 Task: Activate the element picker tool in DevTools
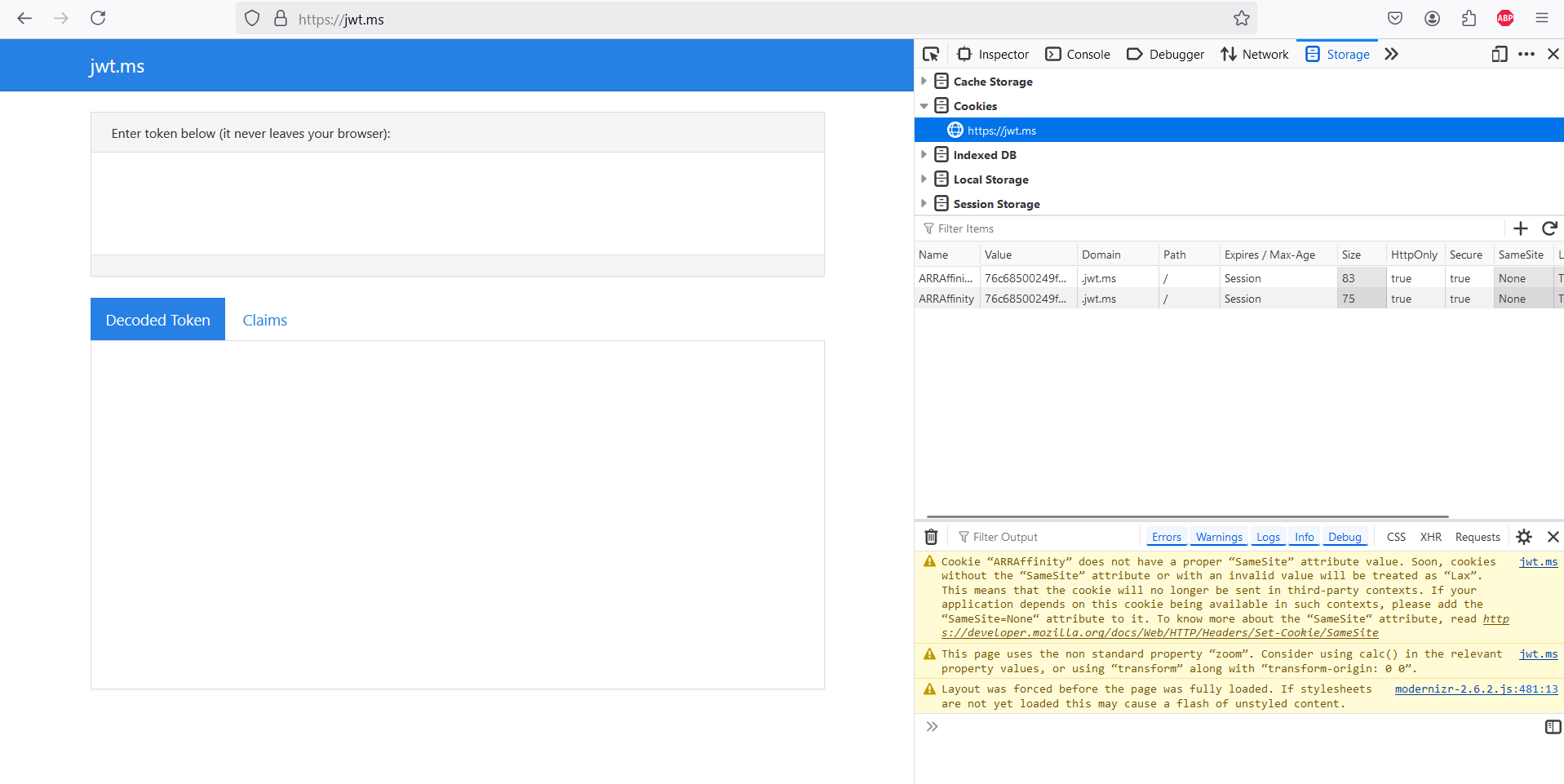[x=931, y=54]
